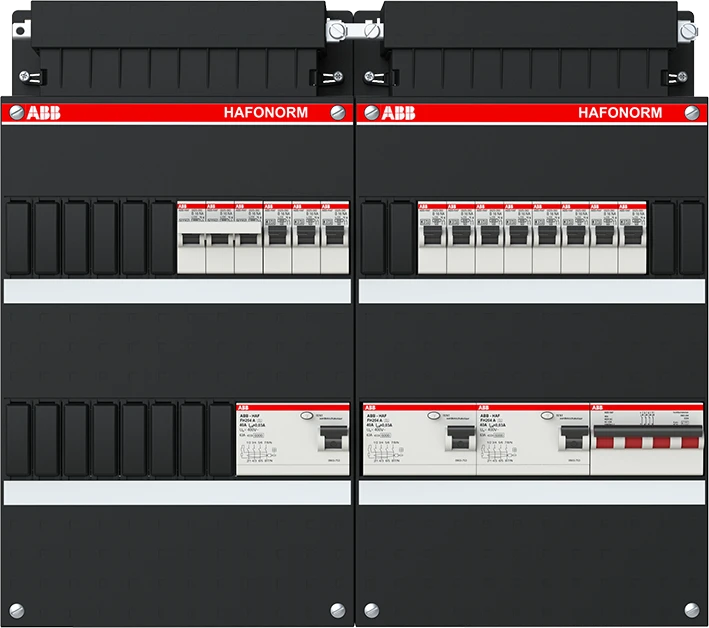Click the right panel's HAFONORM label

pos(619,113)
